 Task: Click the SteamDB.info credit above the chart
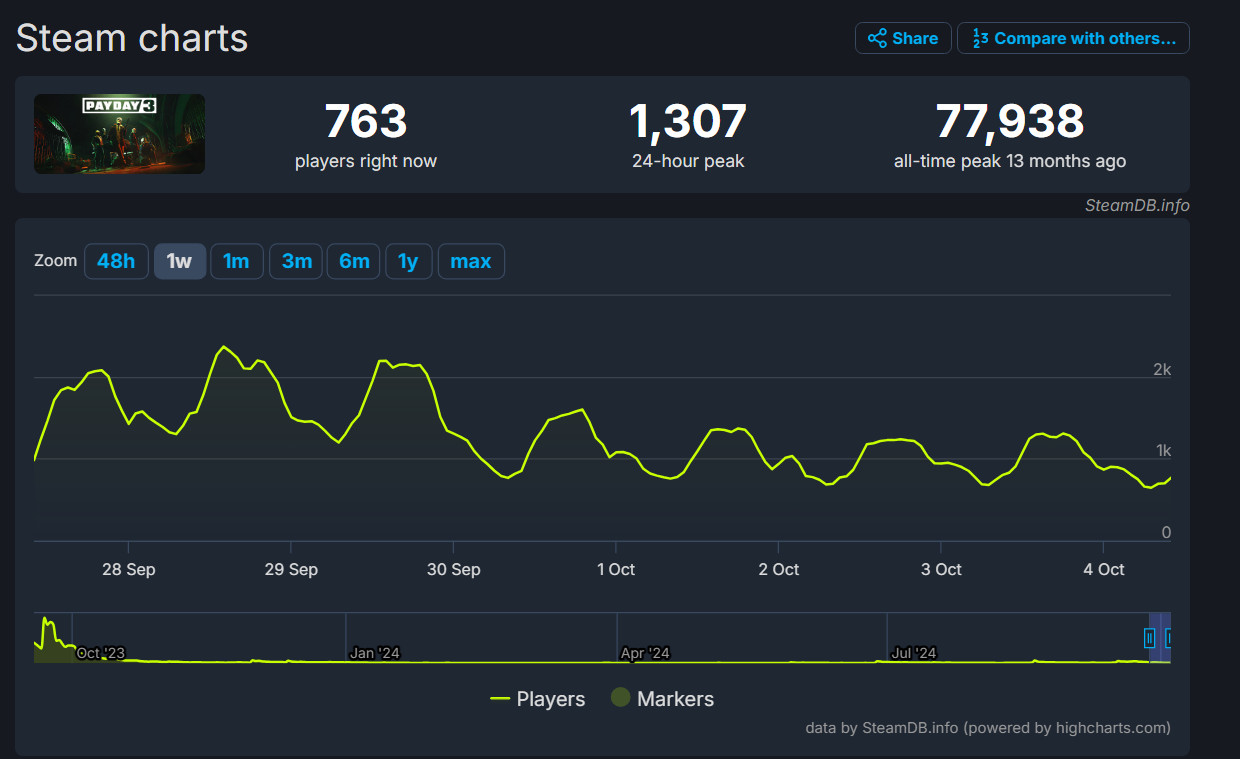[1137, 205]
